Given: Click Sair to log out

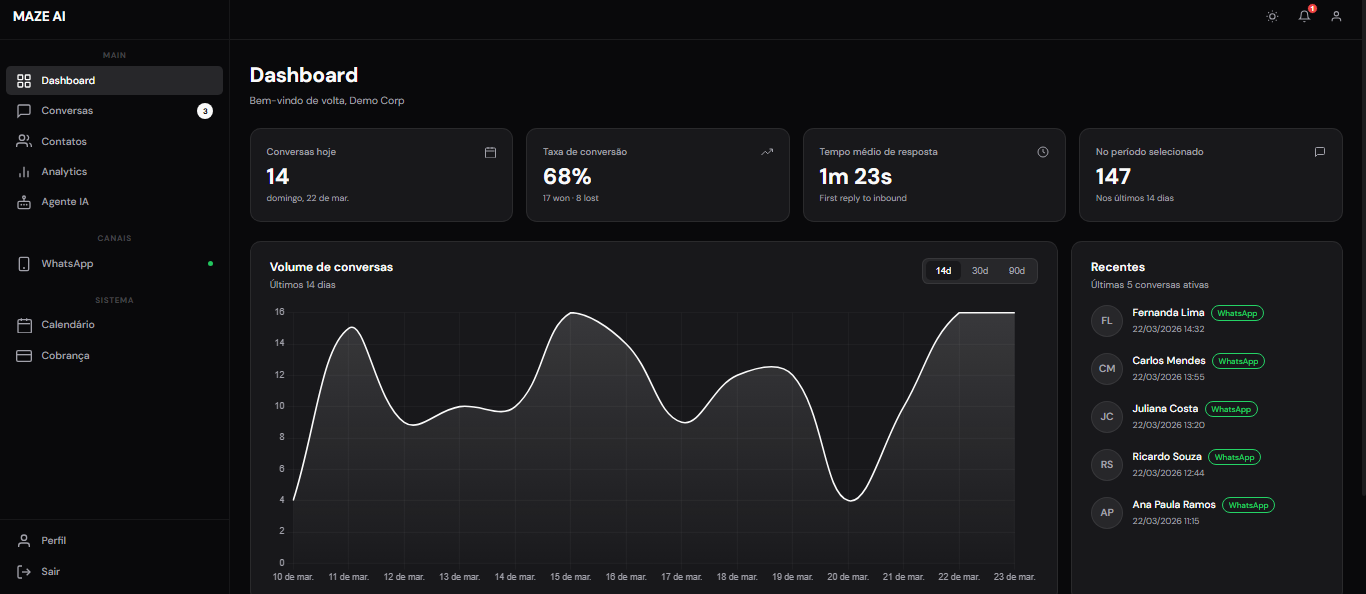Looking at the screenshot, I should tap(49, 571).
